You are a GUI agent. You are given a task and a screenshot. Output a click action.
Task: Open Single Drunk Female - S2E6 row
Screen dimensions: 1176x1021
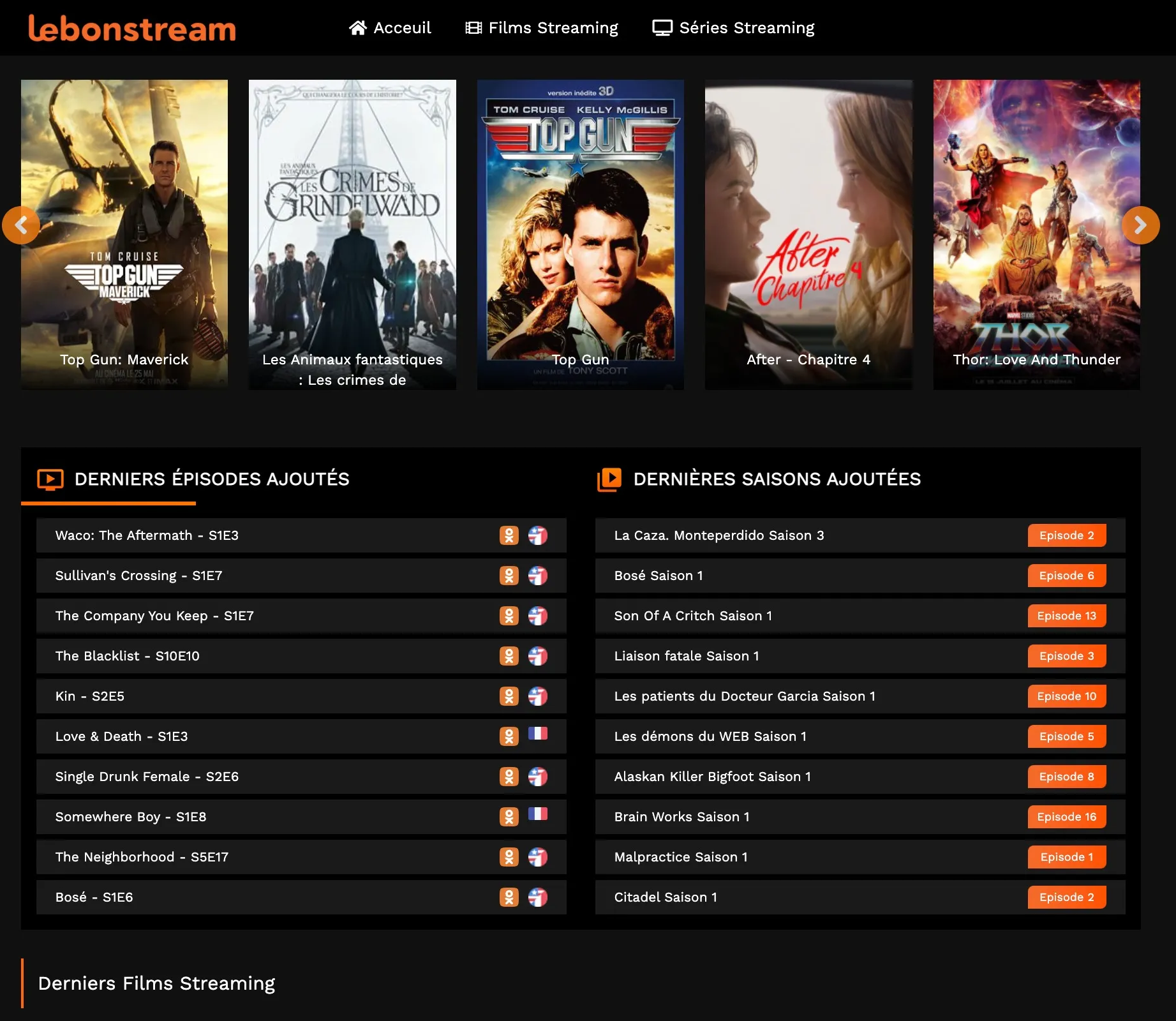pyautogui.click(x=301, y=777)
